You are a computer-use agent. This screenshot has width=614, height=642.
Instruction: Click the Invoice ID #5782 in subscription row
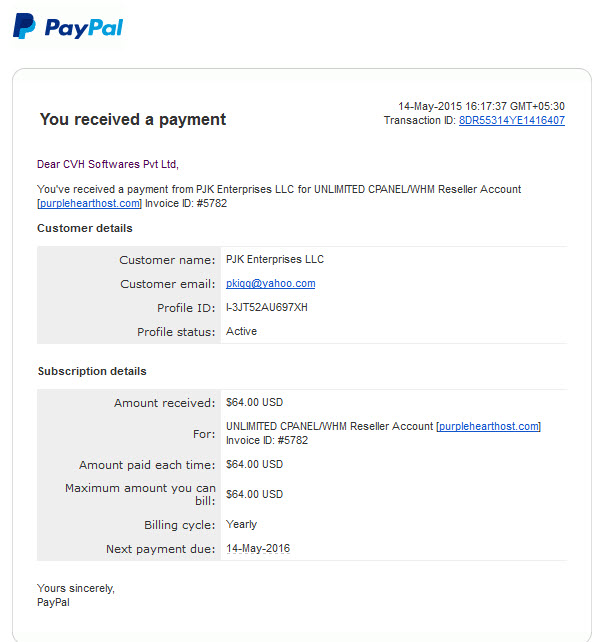click(267, 441)
